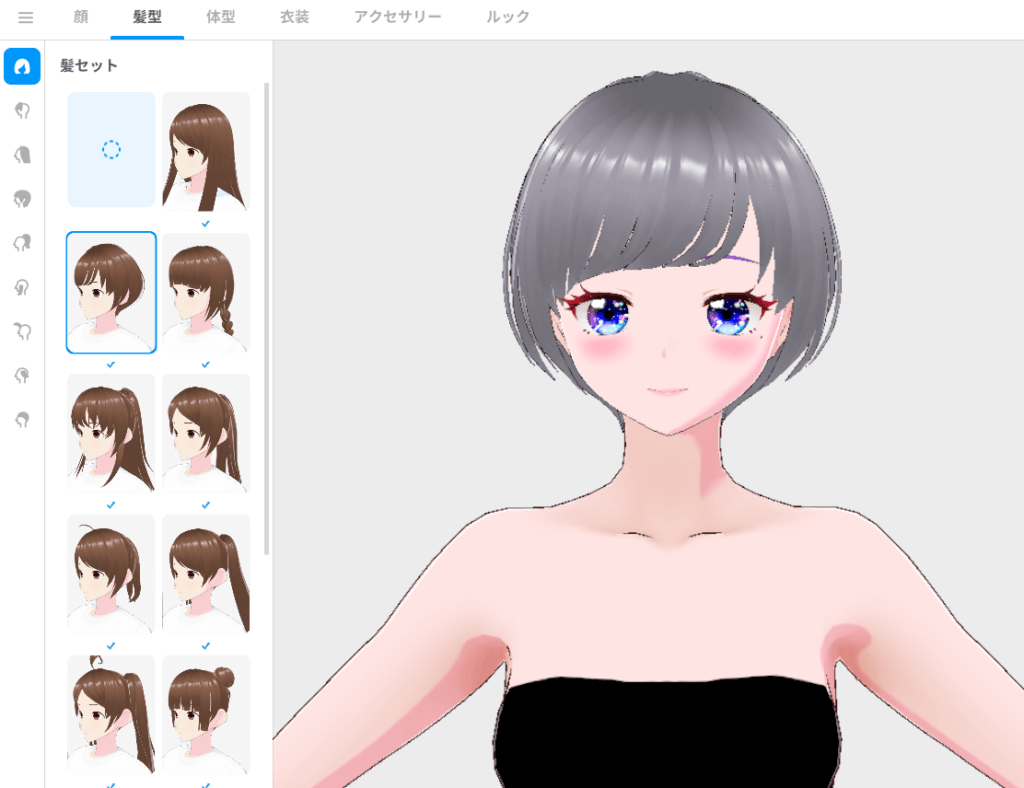
Task: Open the hamburger main menu
Action: (x=25, y=18)
